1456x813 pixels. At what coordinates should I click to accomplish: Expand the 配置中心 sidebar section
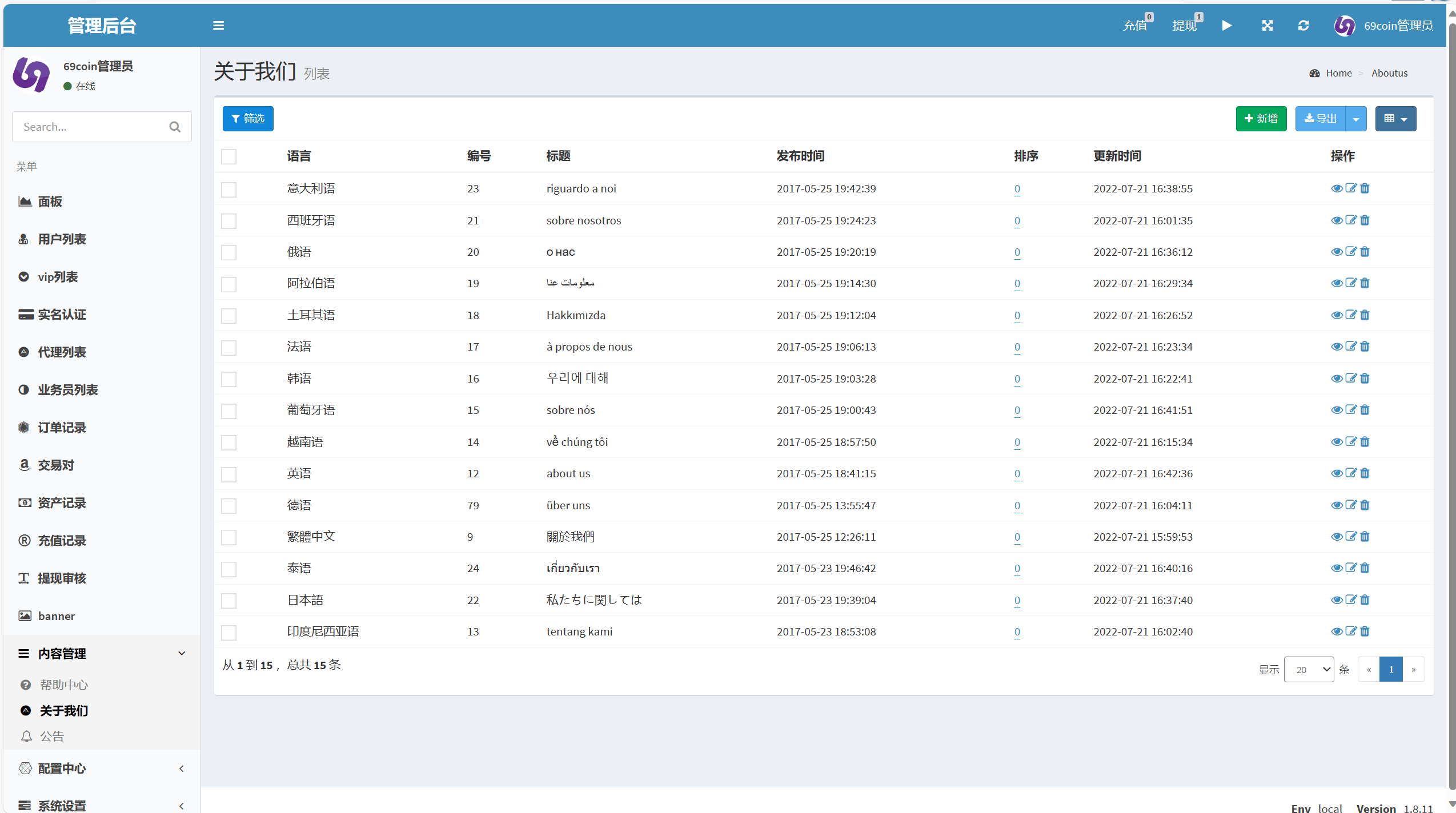[x=101, y=768]
